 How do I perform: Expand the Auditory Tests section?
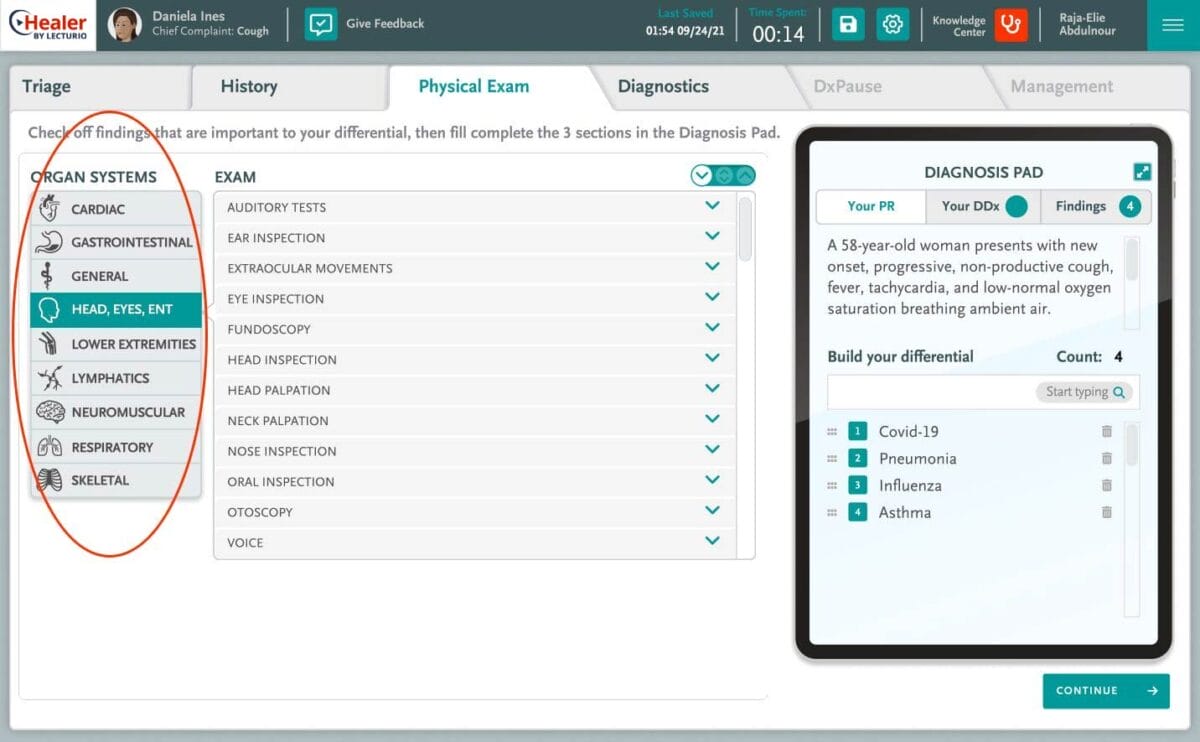tap(712, 207)
